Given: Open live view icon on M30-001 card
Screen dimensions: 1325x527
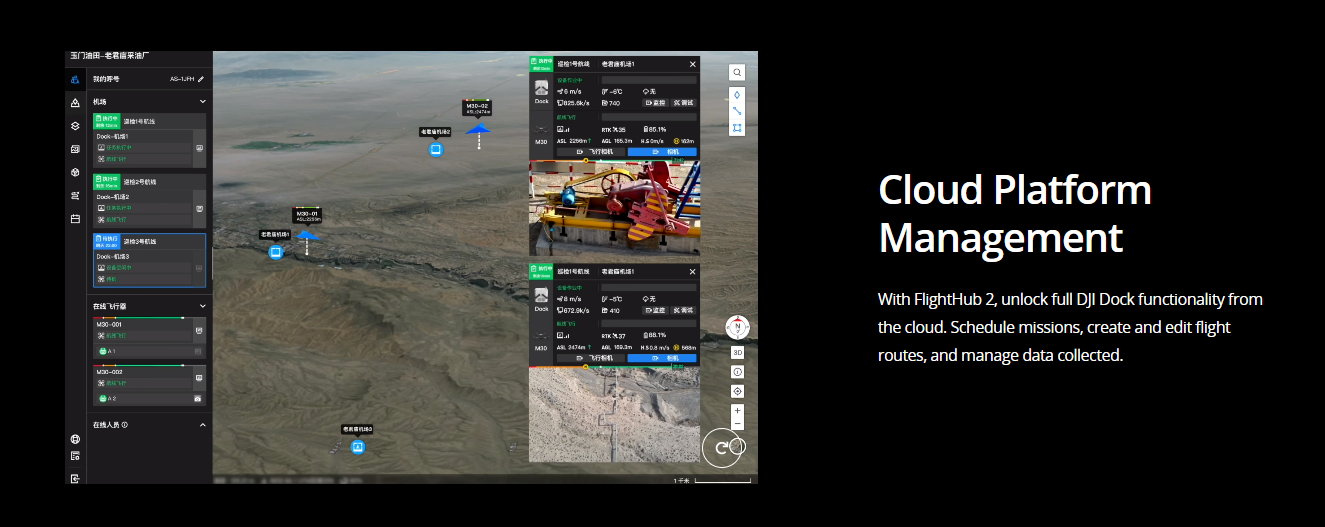Looking at the screenshot, I should click(x=198, y=330).
